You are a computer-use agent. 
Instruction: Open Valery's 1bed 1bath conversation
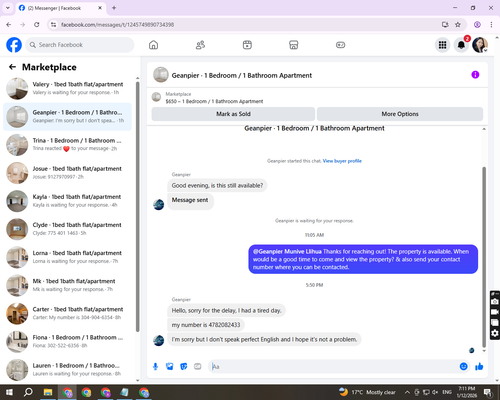(x=67, y=88)
